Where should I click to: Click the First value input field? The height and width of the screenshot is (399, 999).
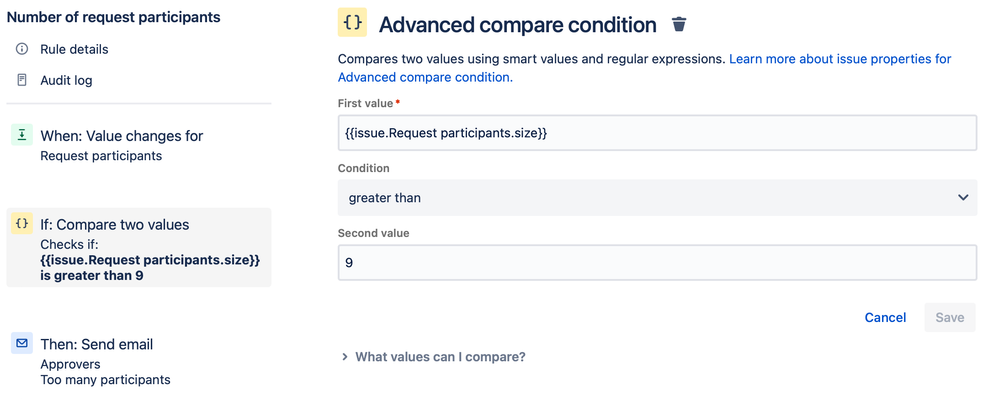pos(657,133)
